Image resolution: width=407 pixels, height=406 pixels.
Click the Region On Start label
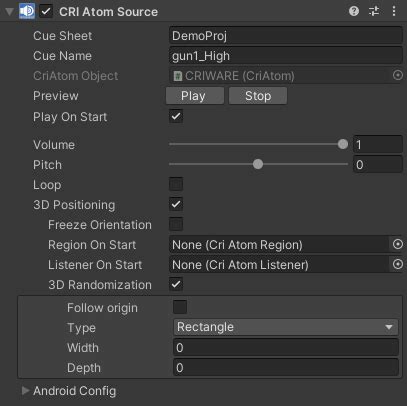click(92, 245)
